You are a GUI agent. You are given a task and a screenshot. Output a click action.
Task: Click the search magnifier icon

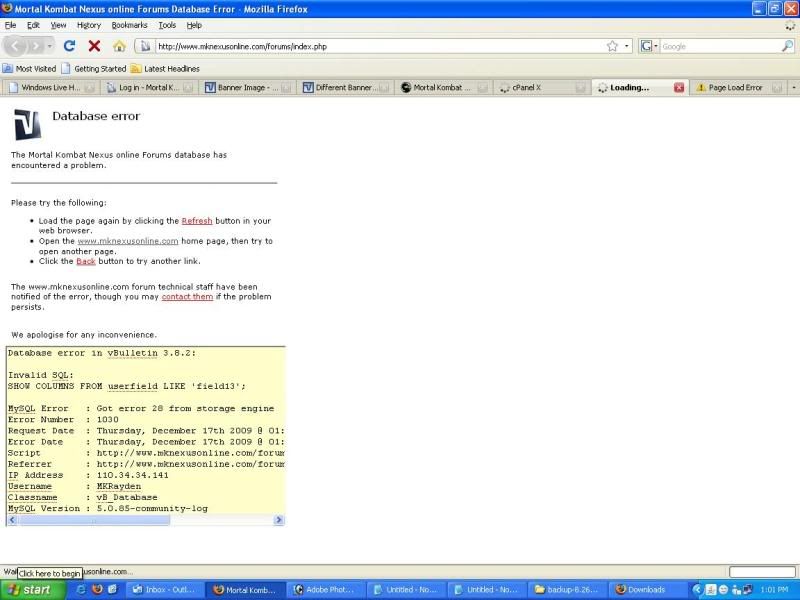click(x=787, y=46)
